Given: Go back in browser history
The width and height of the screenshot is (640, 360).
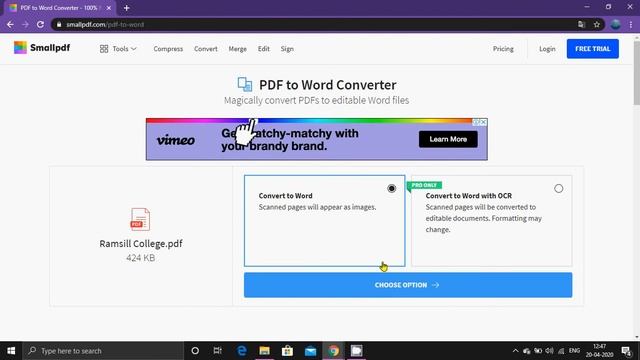Looking at the screenshot, I should [x=10, y=24].
